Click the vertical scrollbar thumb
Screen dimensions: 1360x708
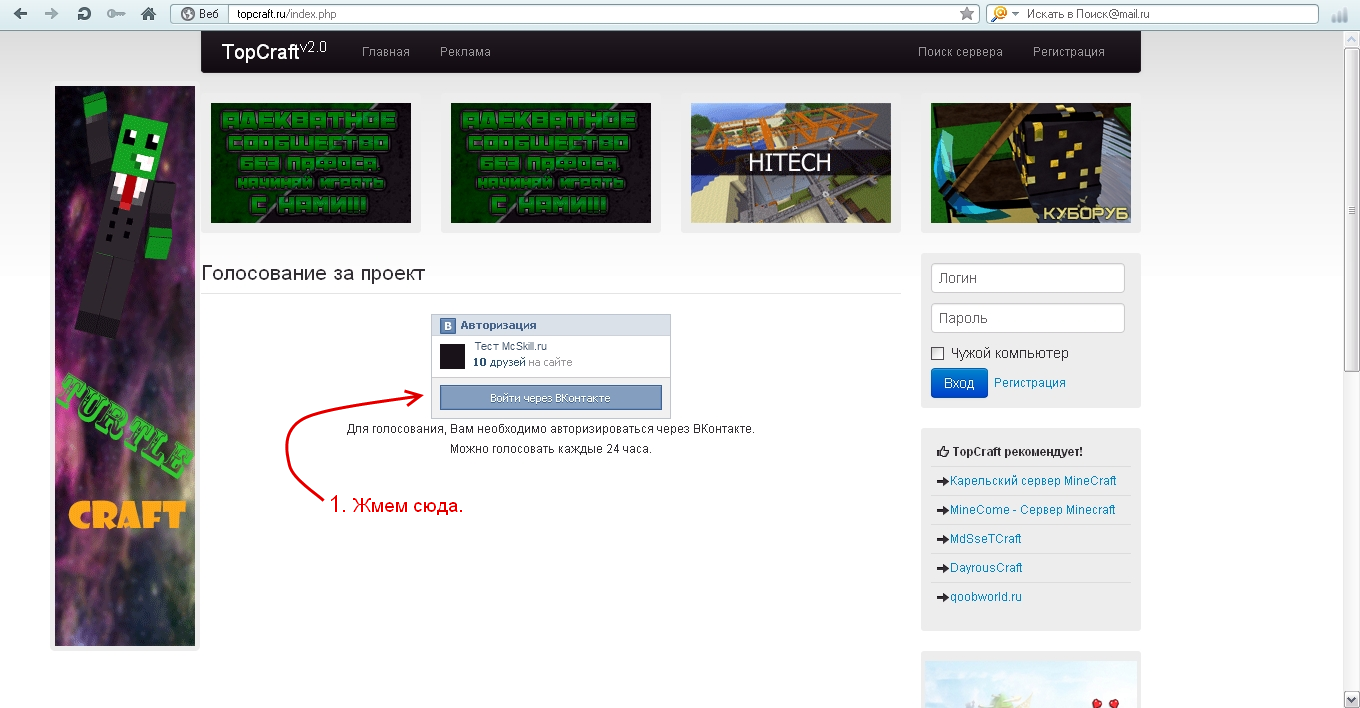[x=1352, y=209]
